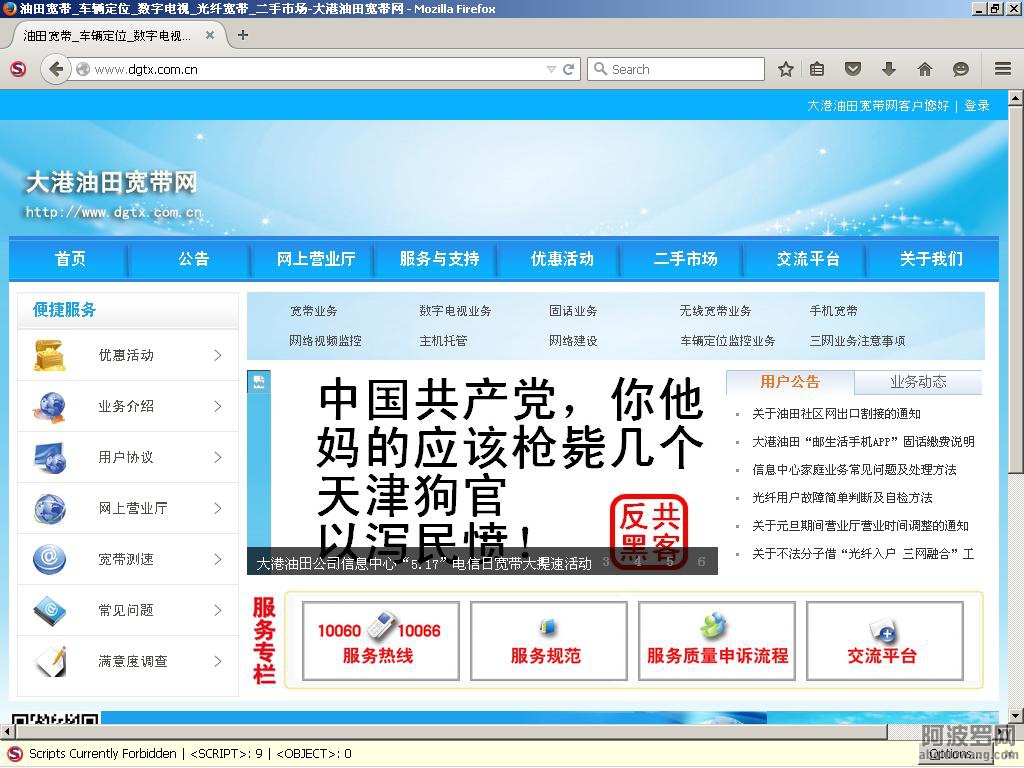Bookmark this page with the star icon

[x=786, y=69]
